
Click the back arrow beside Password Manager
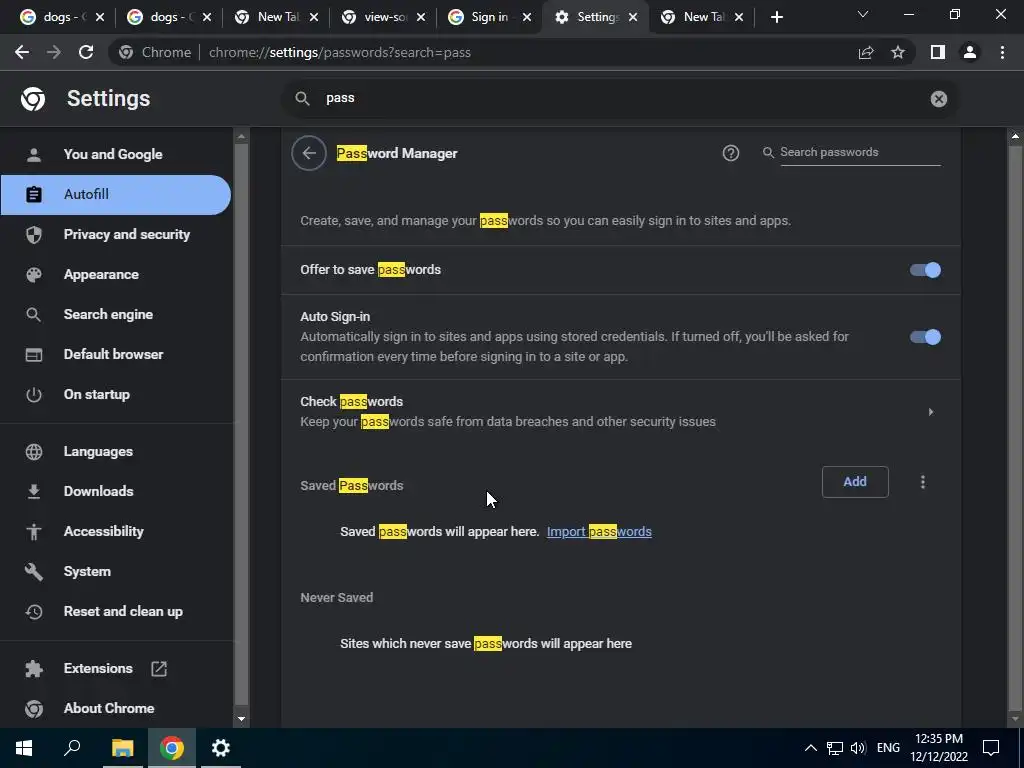point(309,153)
